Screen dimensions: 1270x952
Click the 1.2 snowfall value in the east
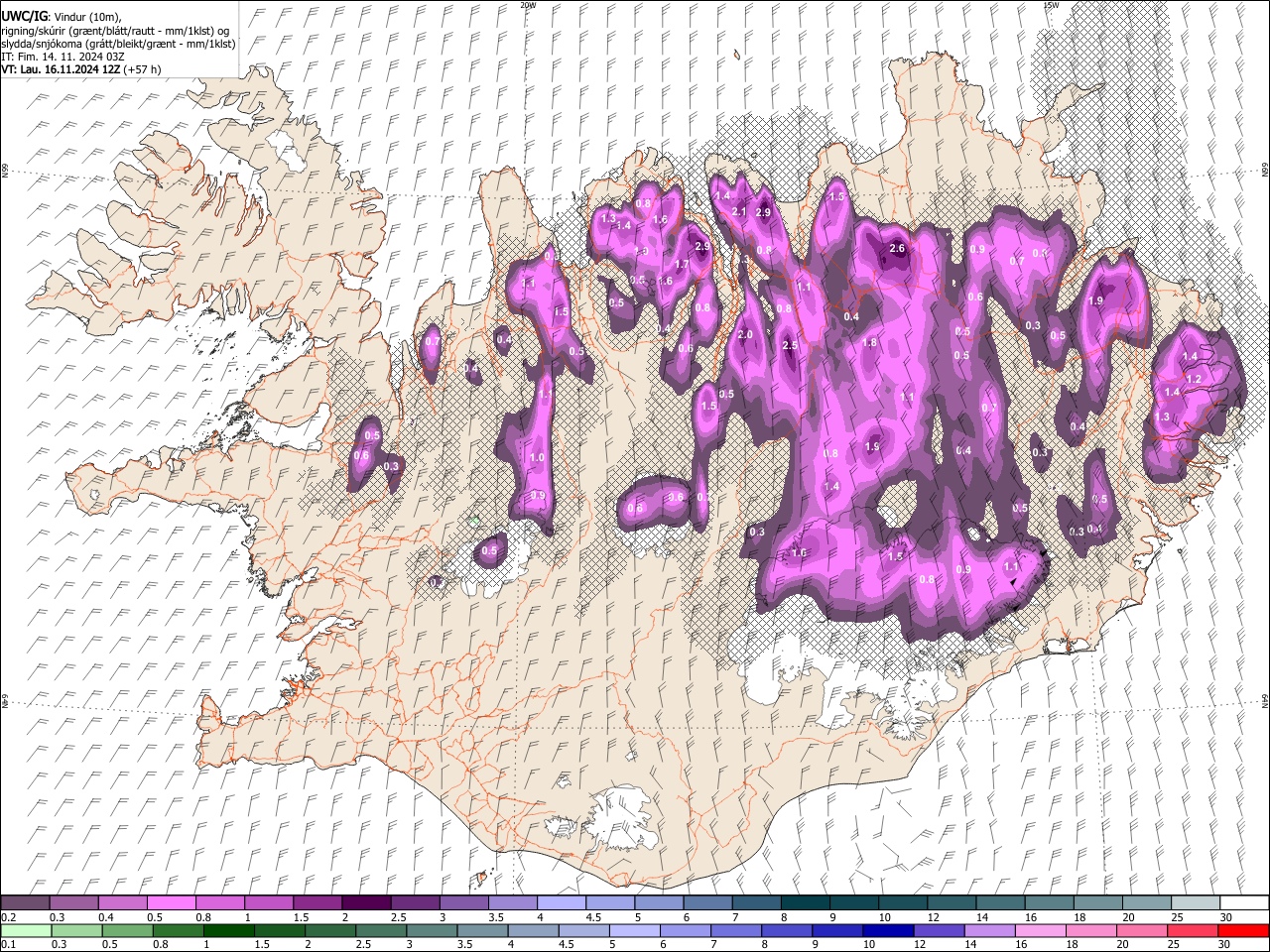(1195, 380)
